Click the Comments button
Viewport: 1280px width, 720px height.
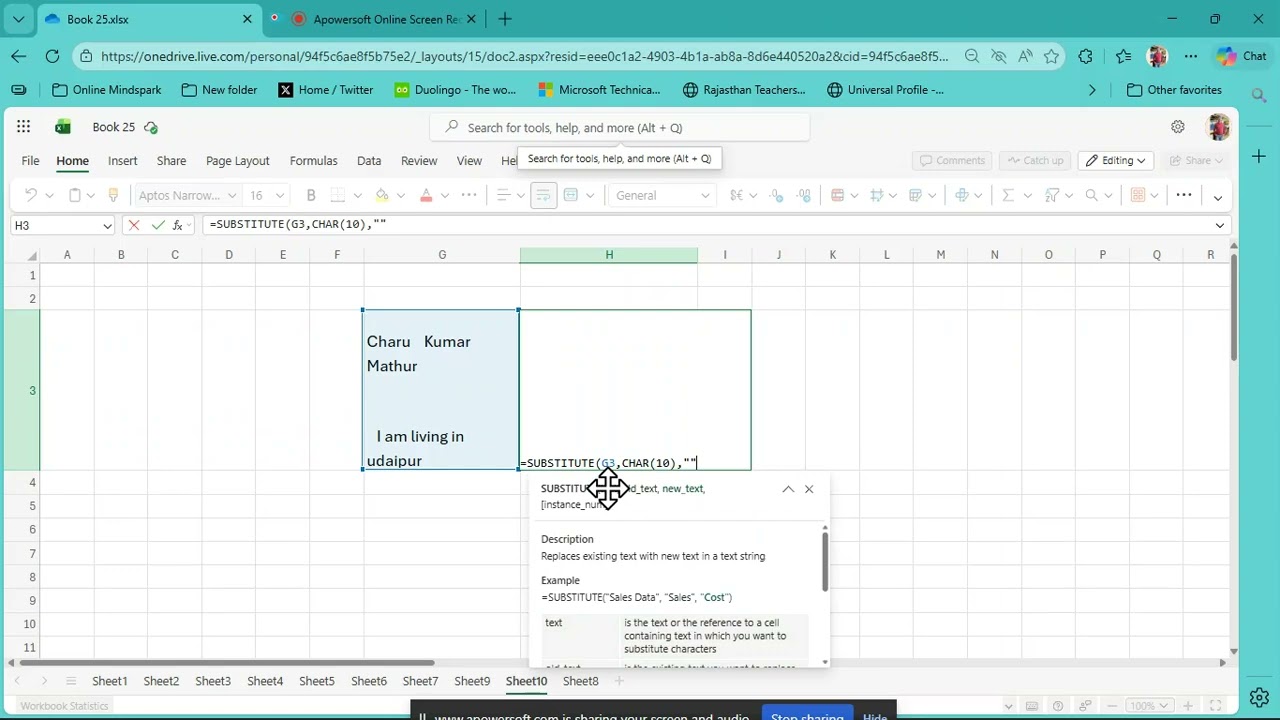point(953,160)
